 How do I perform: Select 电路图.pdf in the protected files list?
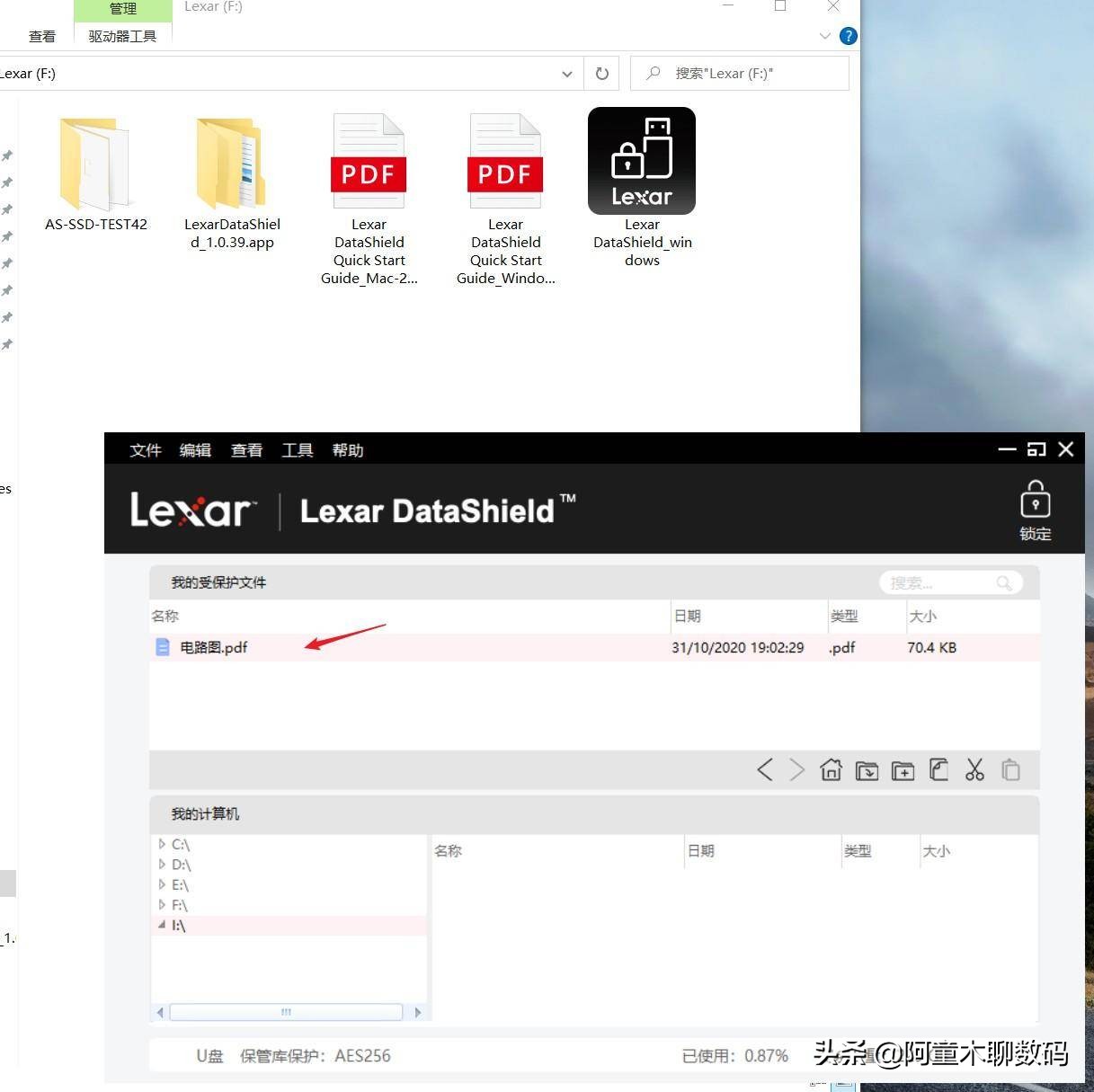coord(215,647)
